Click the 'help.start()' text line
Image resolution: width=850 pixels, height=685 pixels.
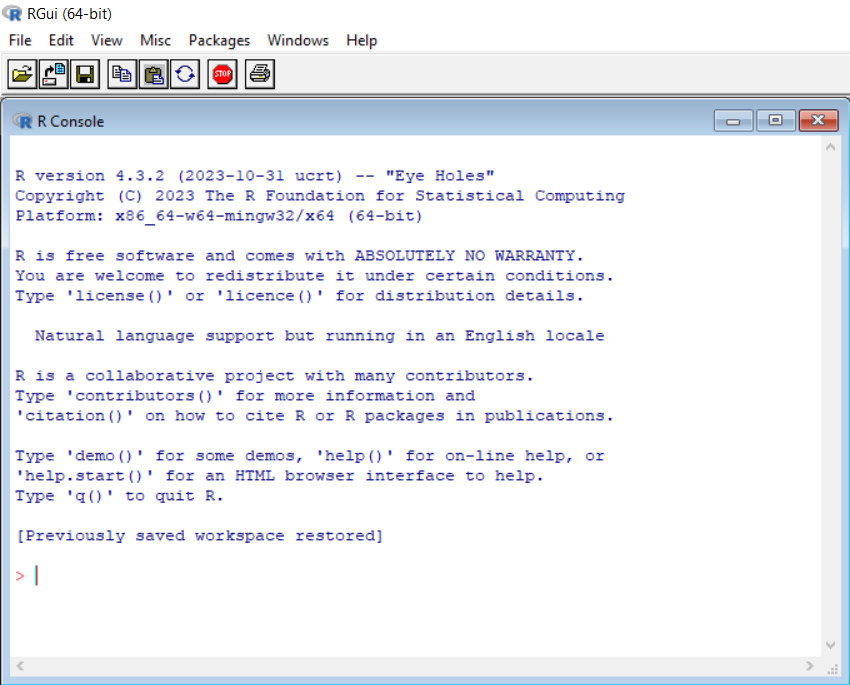point(279,476)
